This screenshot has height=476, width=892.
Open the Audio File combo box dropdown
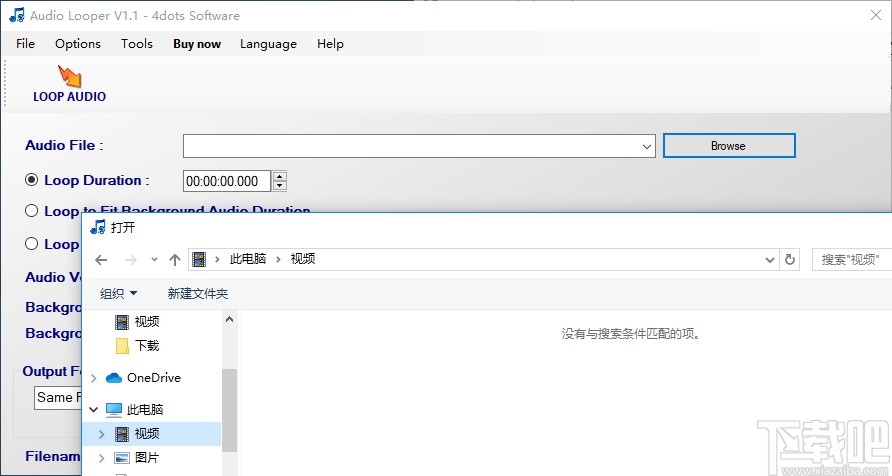point(647,146)
